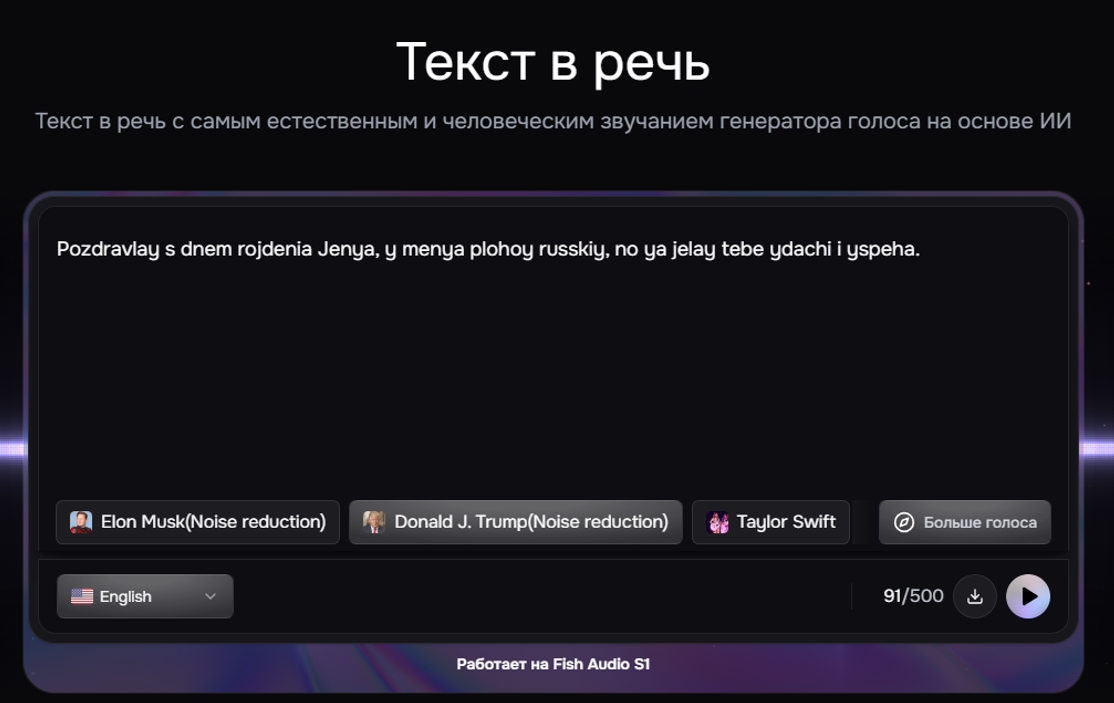Image resolution: width=1114 pixels, height=703 pixels.
Task: Click the Работает на Fish Audio S1 text
Action: [553, 664]
